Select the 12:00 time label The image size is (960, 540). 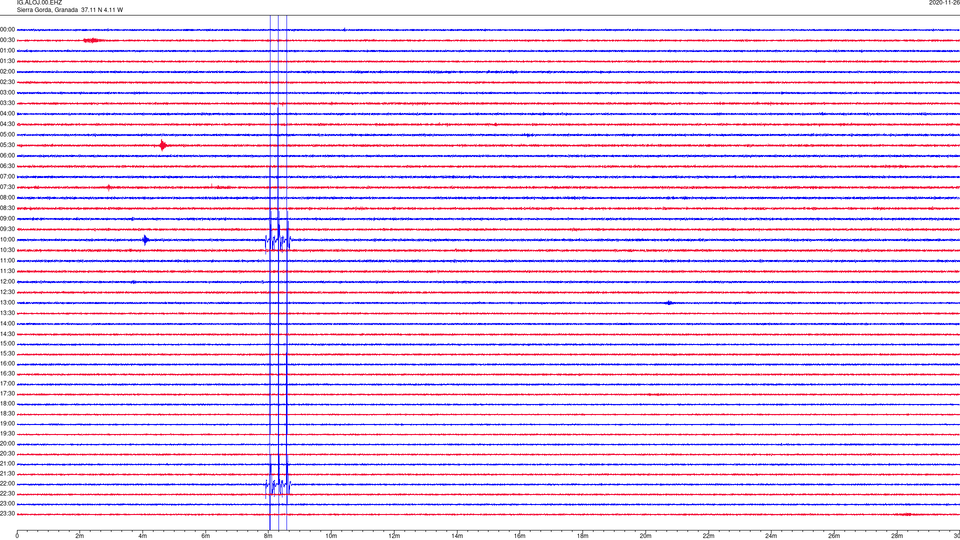[7, 282]
